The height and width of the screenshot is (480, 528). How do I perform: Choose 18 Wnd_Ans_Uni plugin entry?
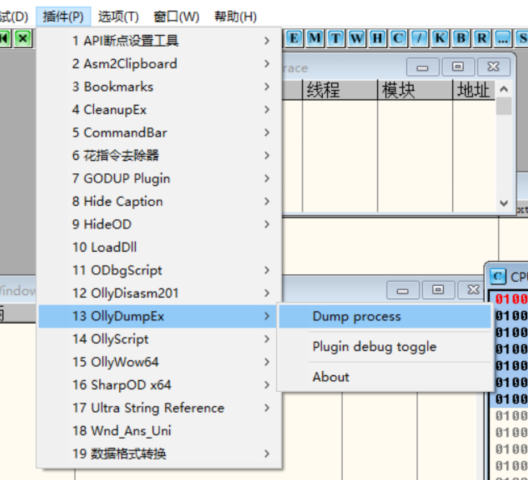click(x=159, y=431)
